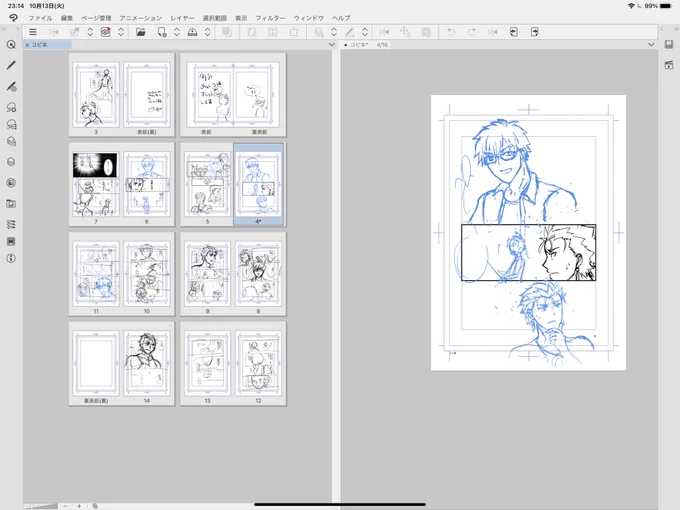Click the save floppy icon on right sidebar
Image resolution: width=680 pixels, height=510 pixels.
tap(669, 44)
